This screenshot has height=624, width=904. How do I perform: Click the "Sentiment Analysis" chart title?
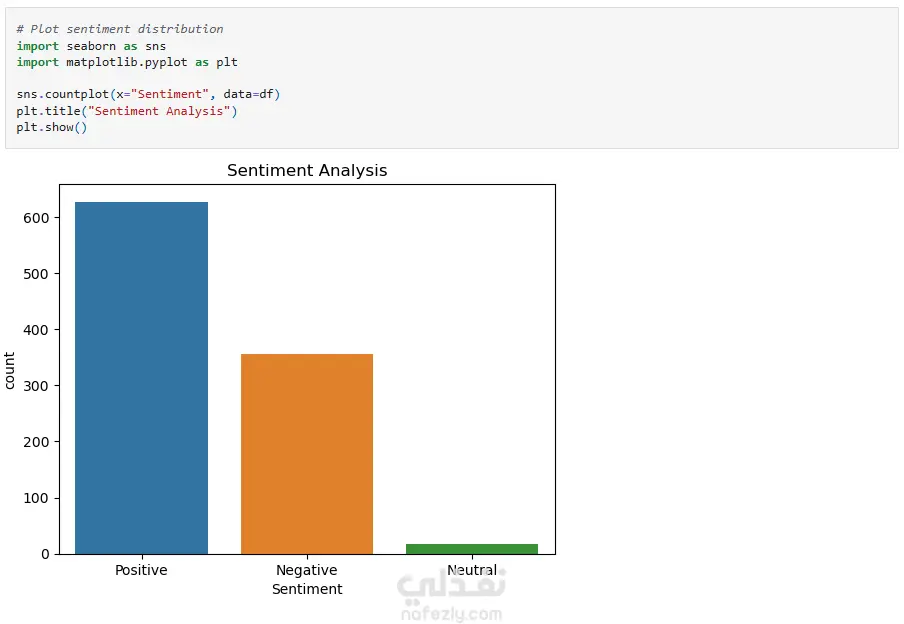pyautogui.click(x=307, y=171)
